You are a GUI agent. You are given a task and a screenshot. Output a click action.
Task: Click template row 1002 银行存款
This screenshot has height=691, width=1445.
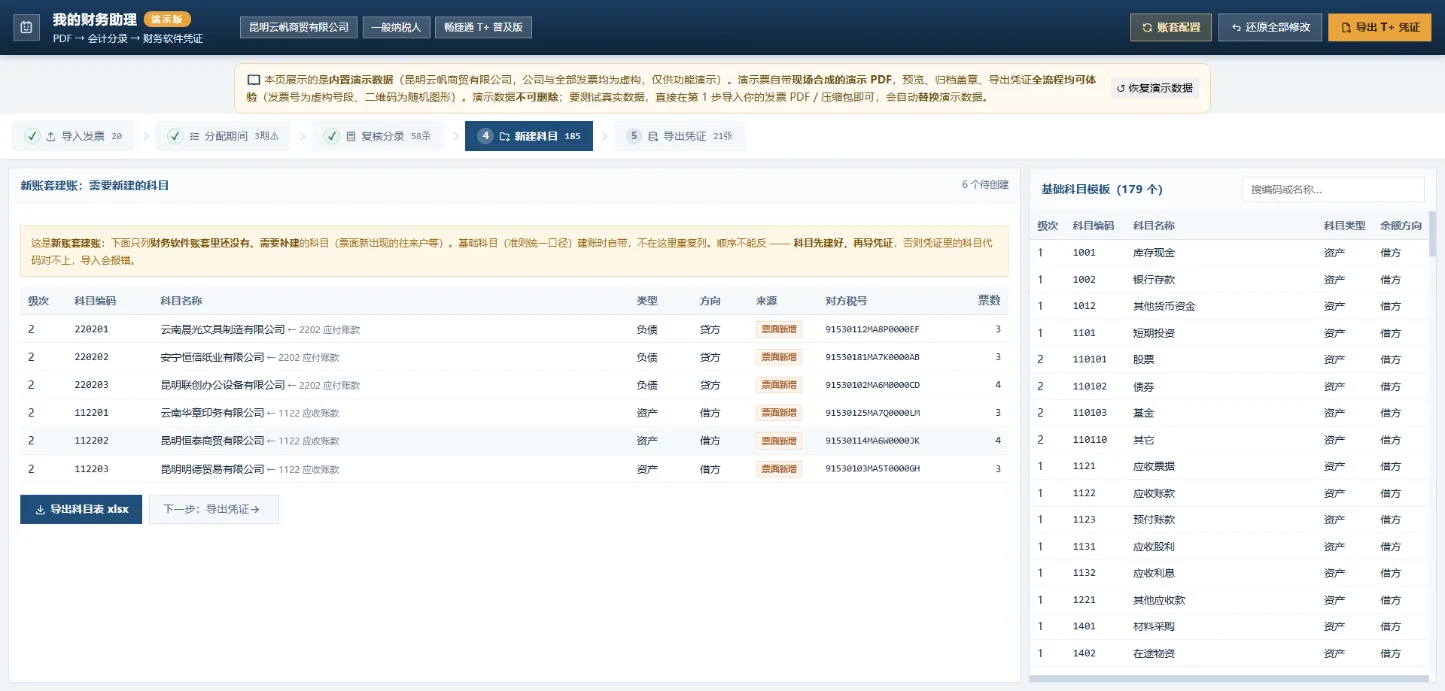click(1229, 280)
